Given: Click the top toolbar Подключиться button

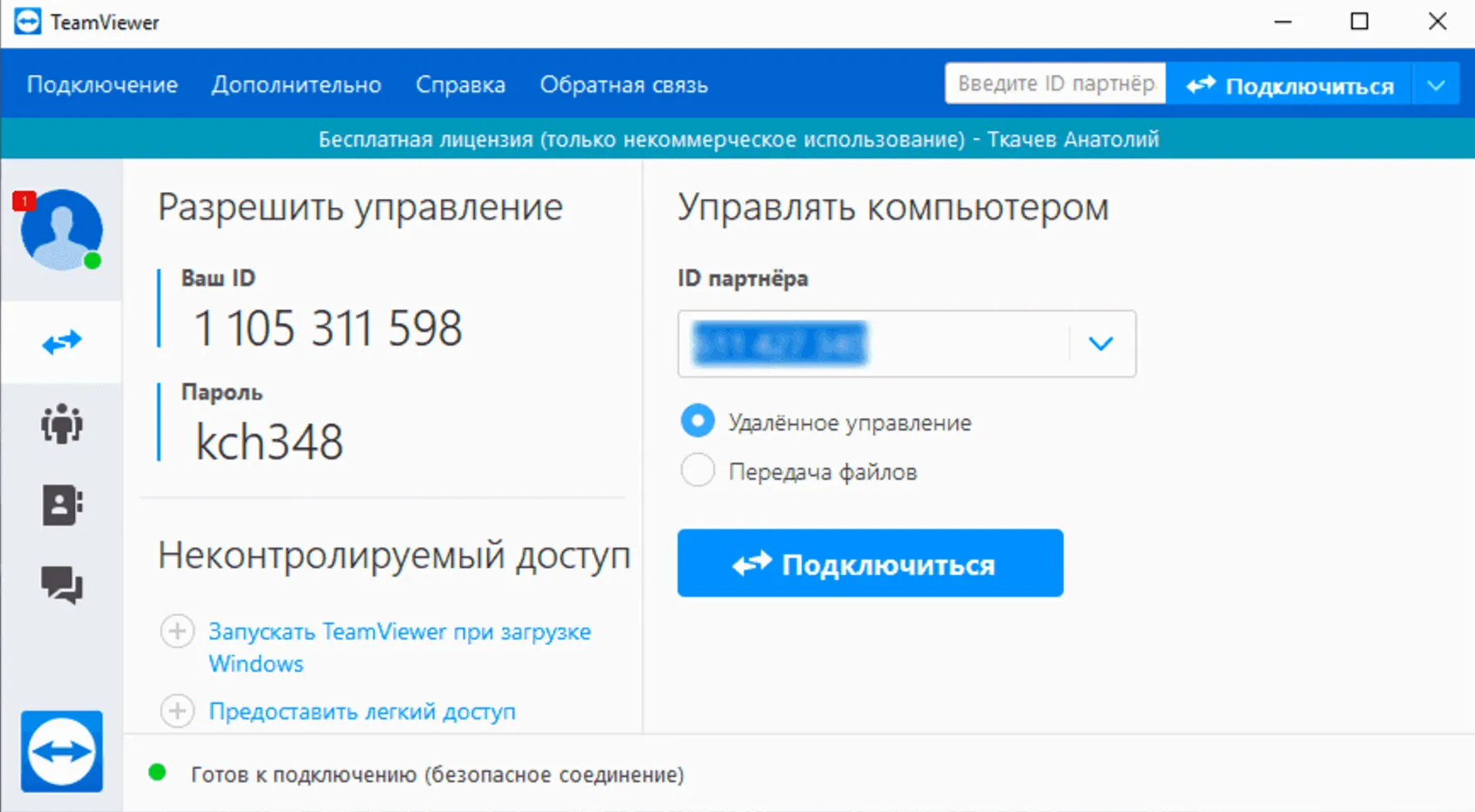Looking at the screenshot, I should [1289, 85].
